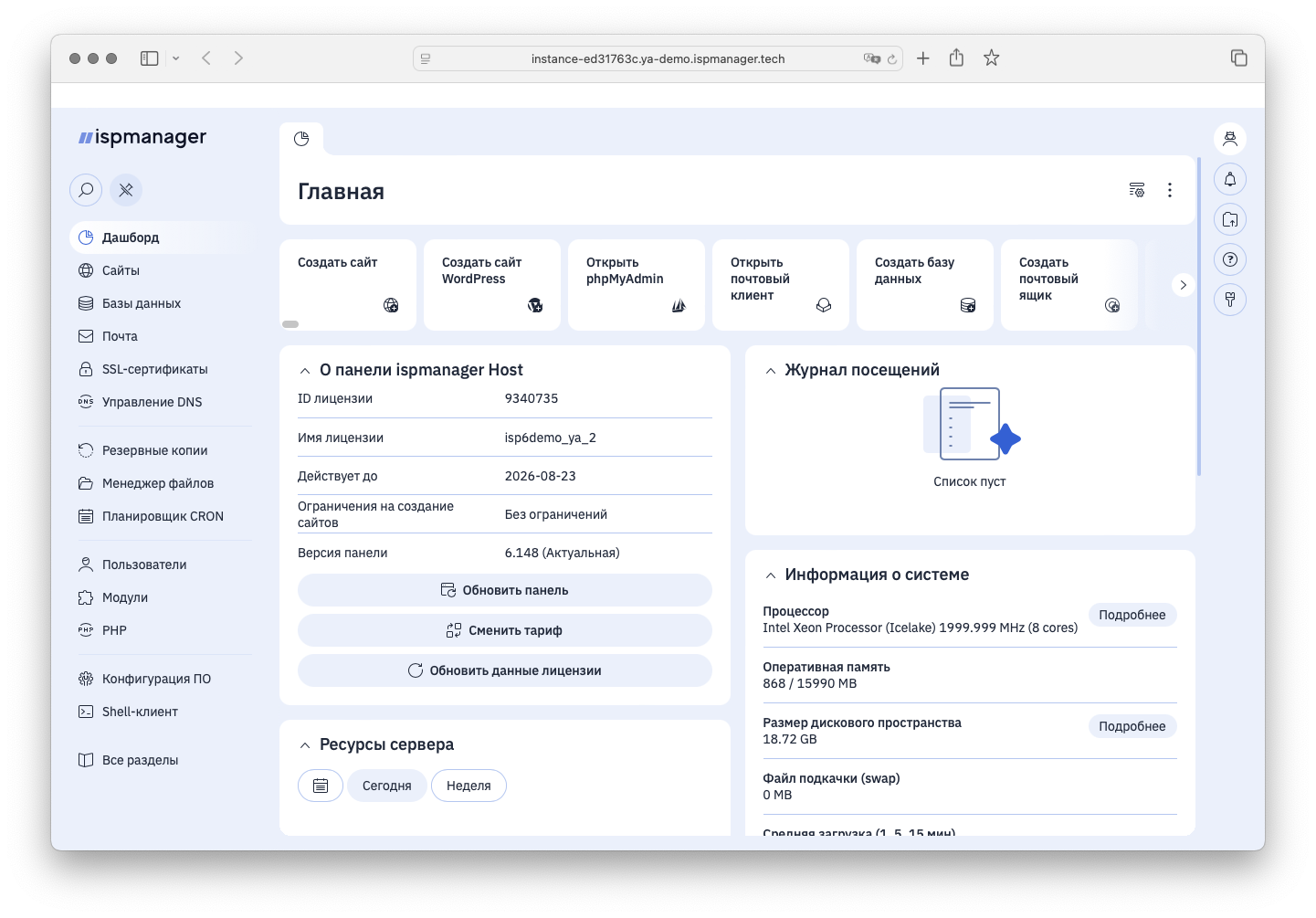Open new tab with plus icon
Image resolution: width=1316 pixels, height=918 pixels.
[923, 58]
